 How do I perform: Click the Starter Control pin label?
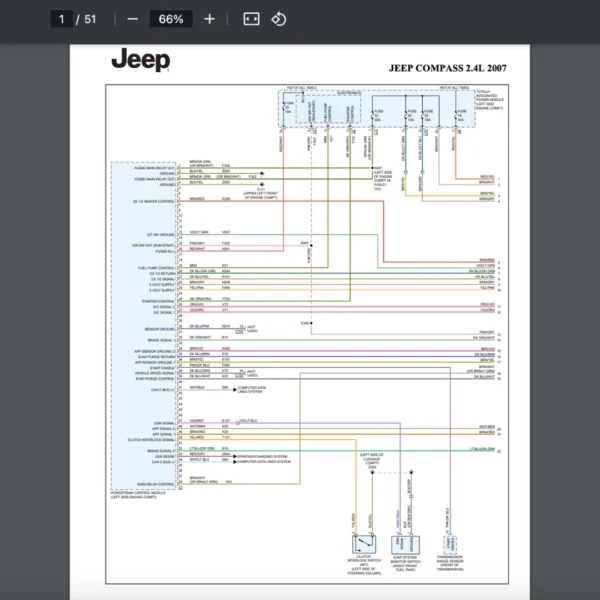coord(157,300)
